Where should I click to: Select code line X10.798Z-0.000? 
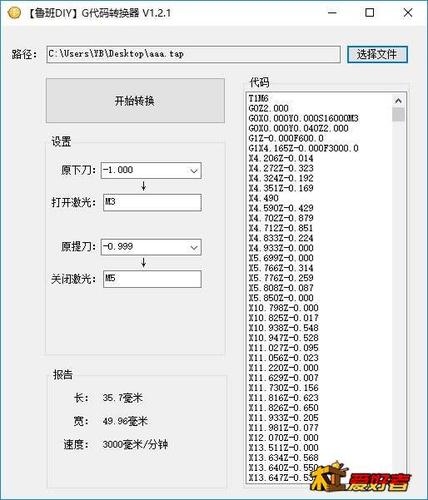tap(283, 308)
